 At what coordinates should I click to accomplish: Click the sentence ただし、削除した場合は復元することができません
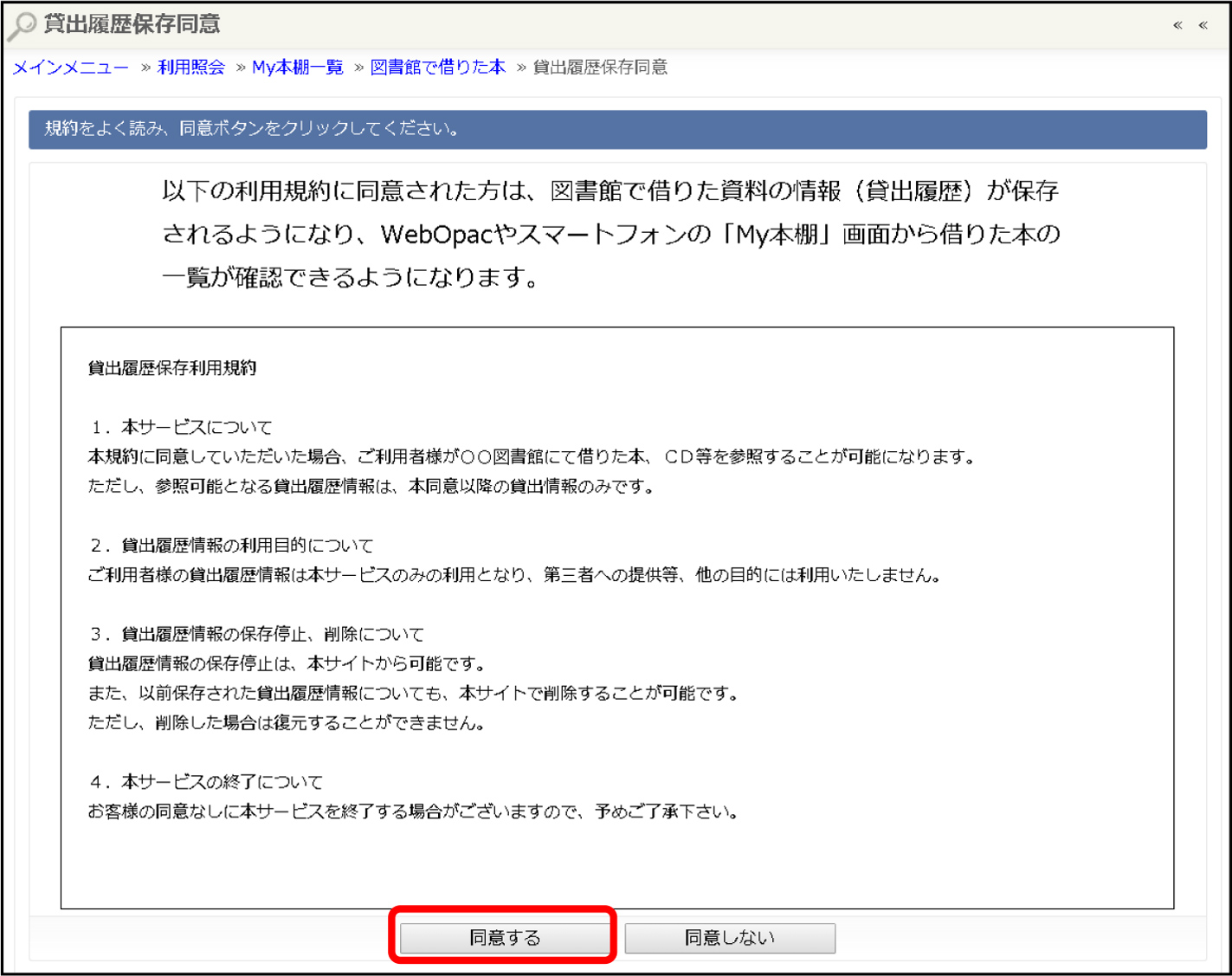[286, 723]
